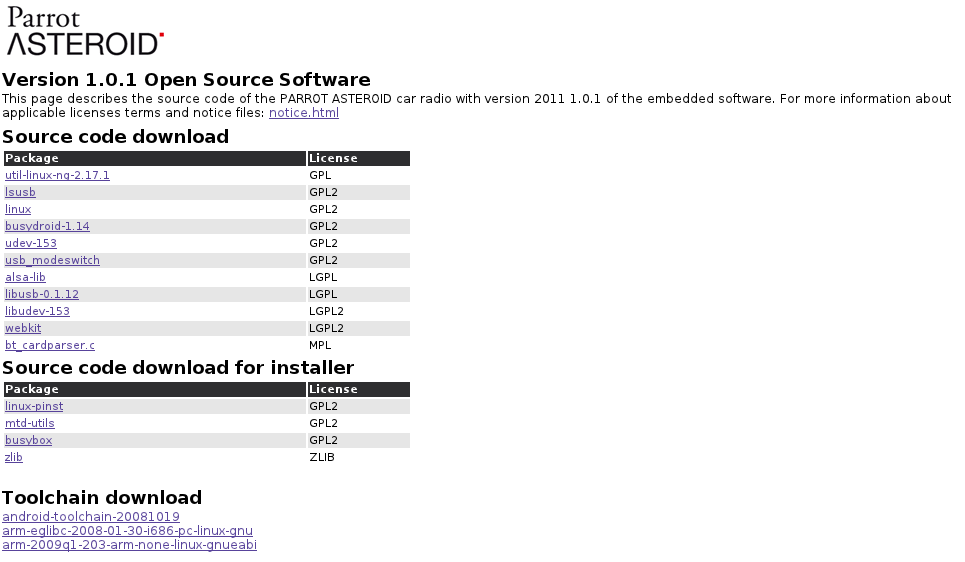The width and height of the screenshot is (965, 562).
Task: Open the usb_modeswitch link
Action: pos(52,260)
